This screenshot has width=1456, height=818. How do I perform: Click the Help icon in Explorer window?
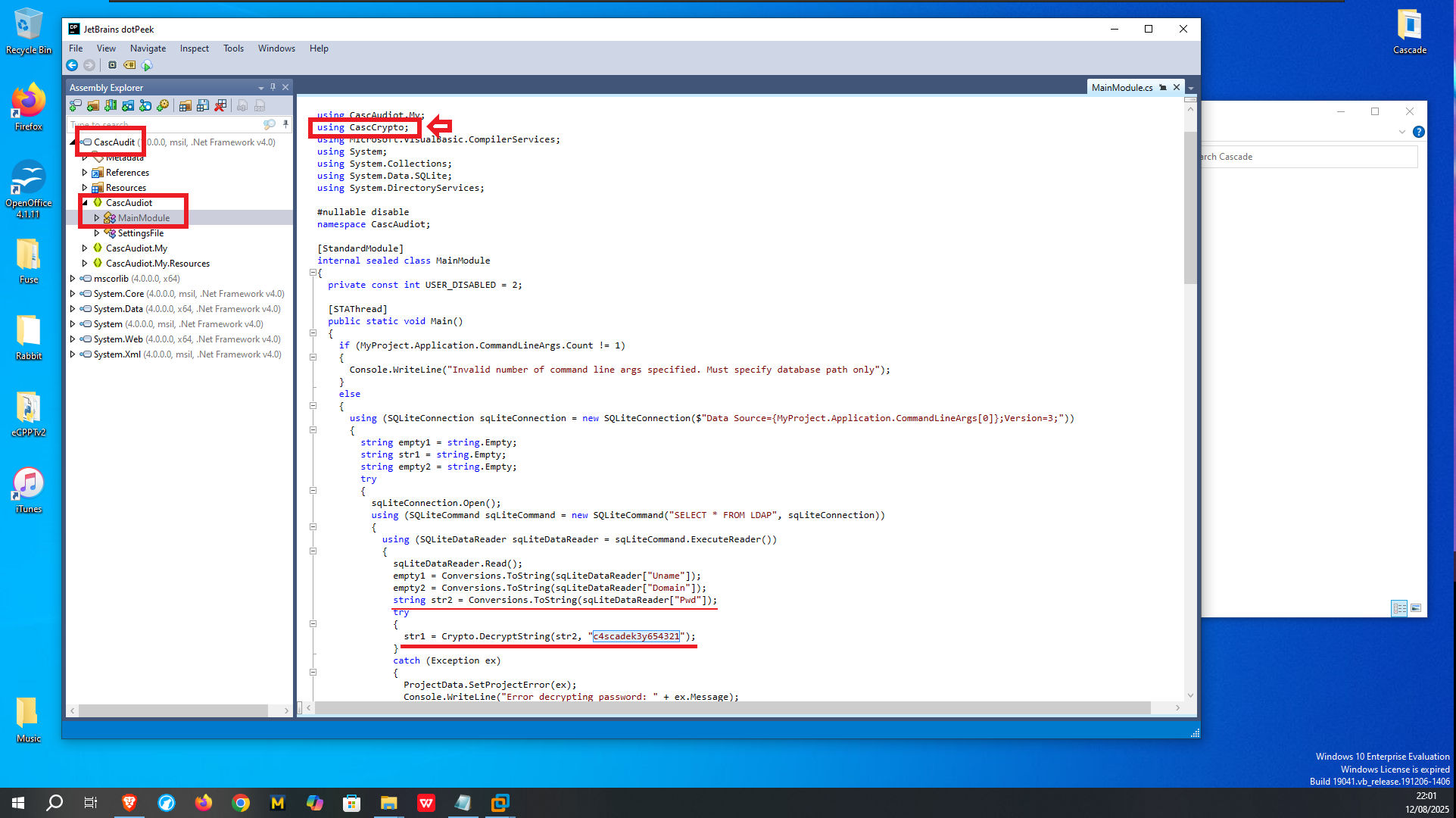pyautogui.click(x=1419, y=132)
